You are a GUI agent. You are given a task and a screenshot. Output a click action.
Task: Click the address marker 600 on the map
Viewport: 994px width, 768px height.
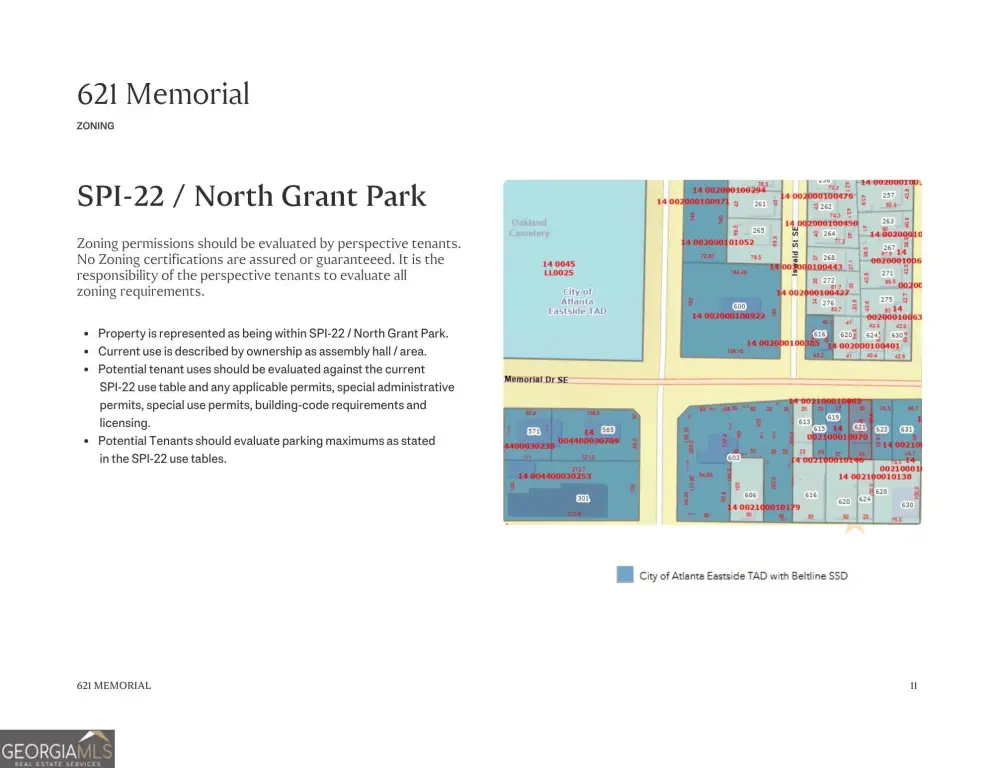[739, 306]
